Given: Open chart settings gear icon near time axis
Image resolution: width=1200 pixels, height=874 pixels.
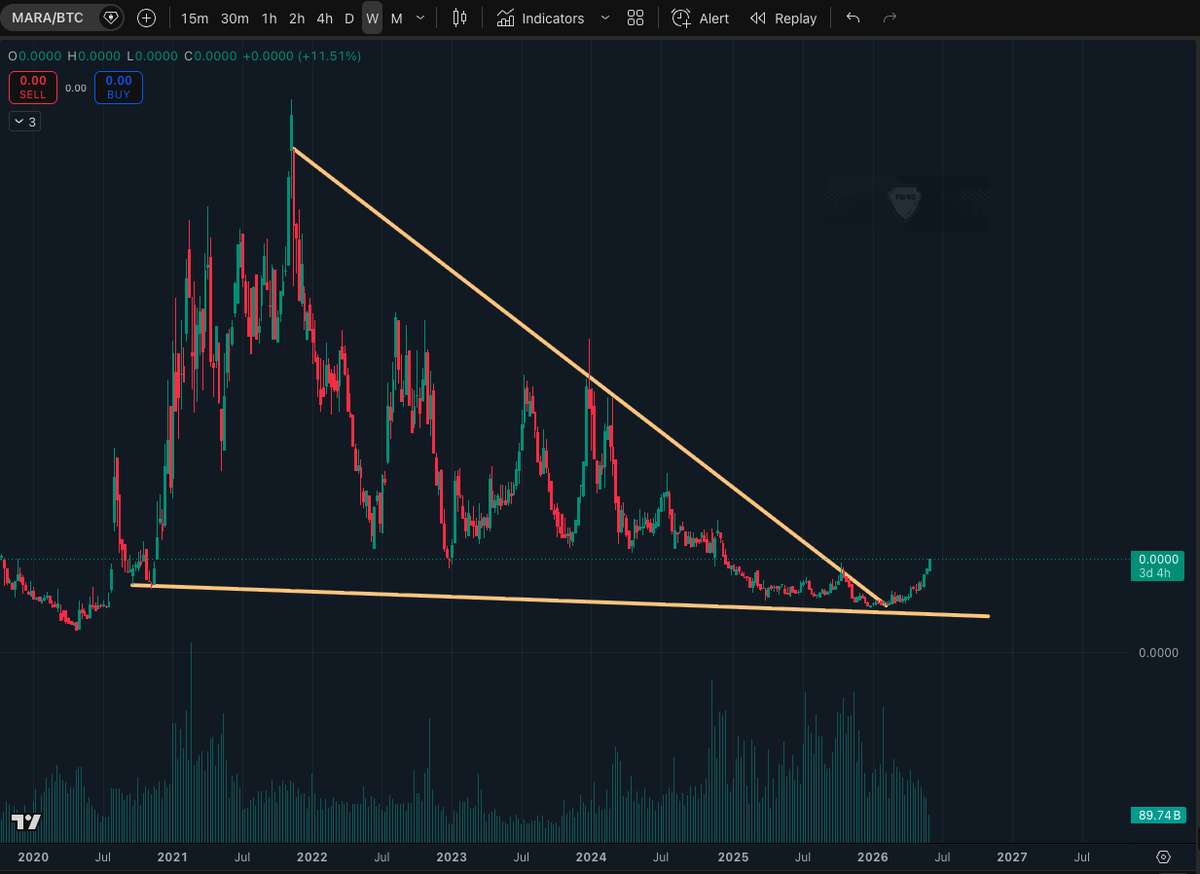Looking at the screenshot, I should (1163, 857).
